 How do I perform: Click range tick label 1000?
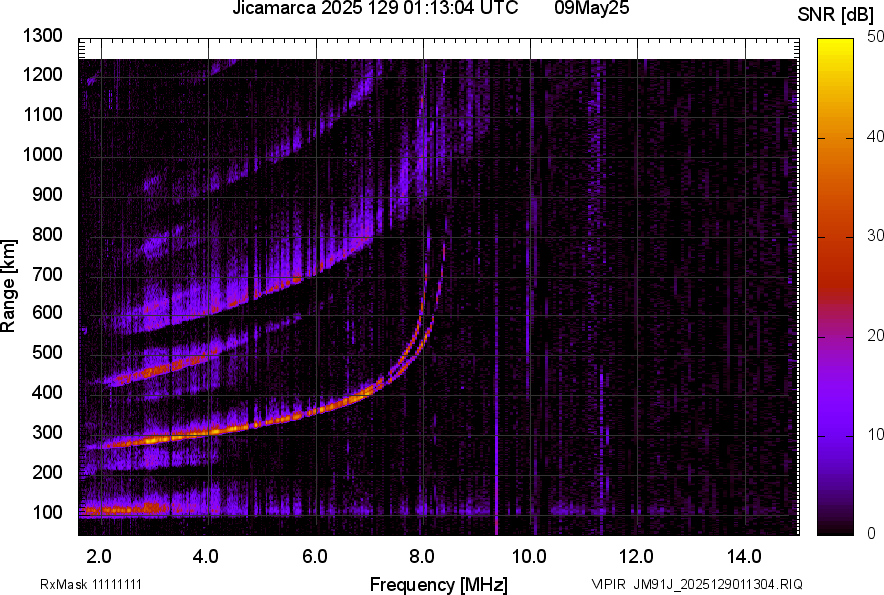(42, 154)
